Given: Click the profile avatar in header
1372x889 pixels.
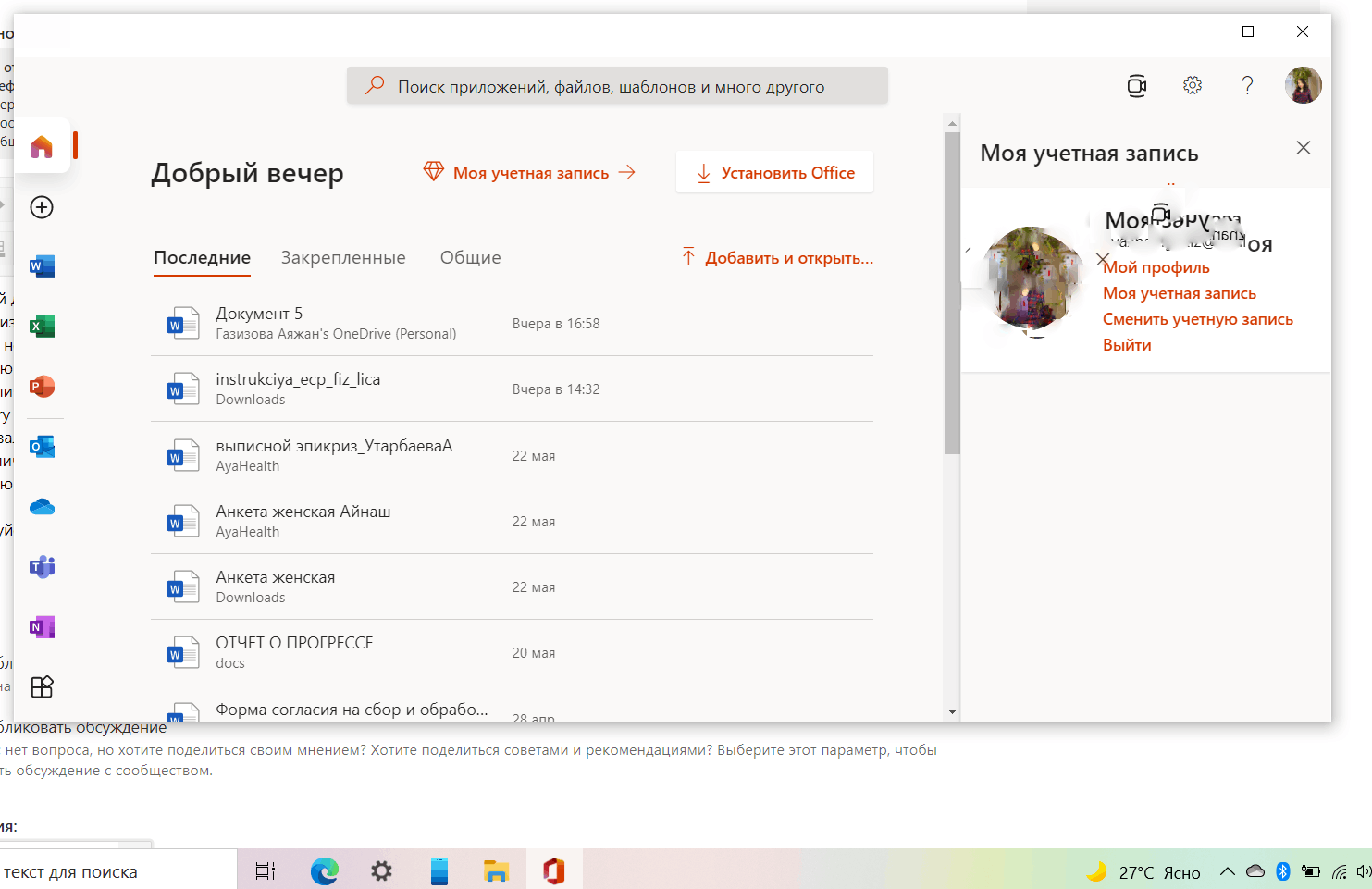Looking at the screenshot, I should (1303, 85).
